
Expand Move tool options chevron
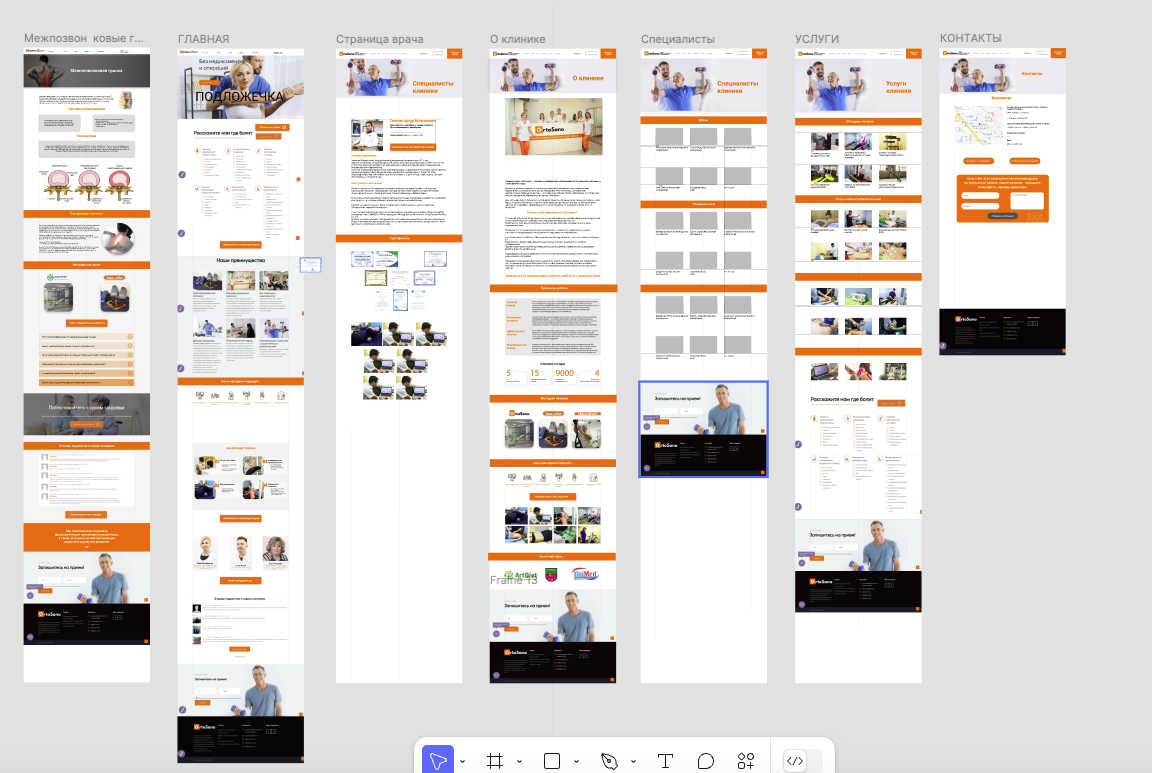tap(462, 762)
